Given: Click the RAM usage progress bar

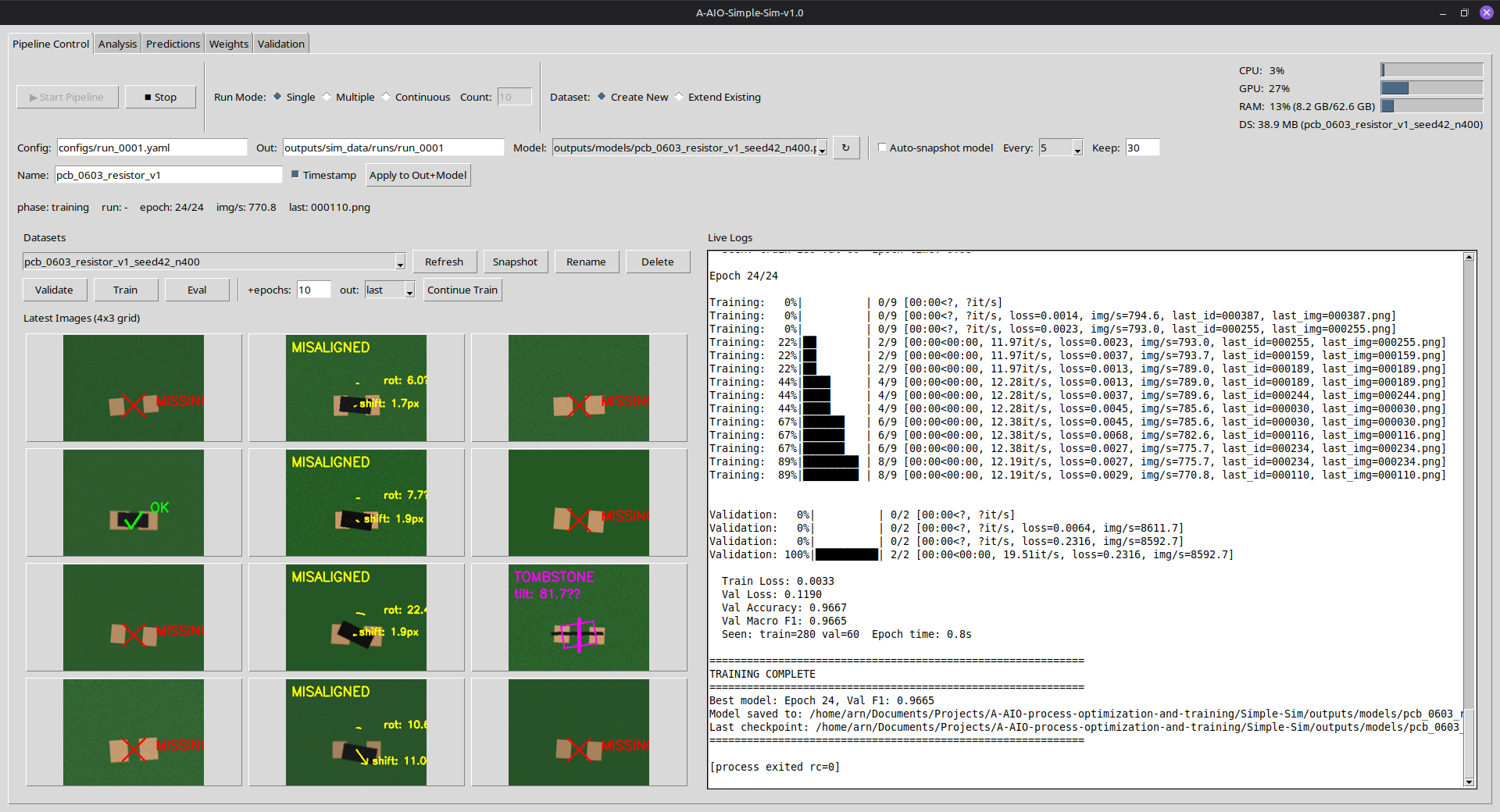Looking at the screenshot, I should [1431, 106].
